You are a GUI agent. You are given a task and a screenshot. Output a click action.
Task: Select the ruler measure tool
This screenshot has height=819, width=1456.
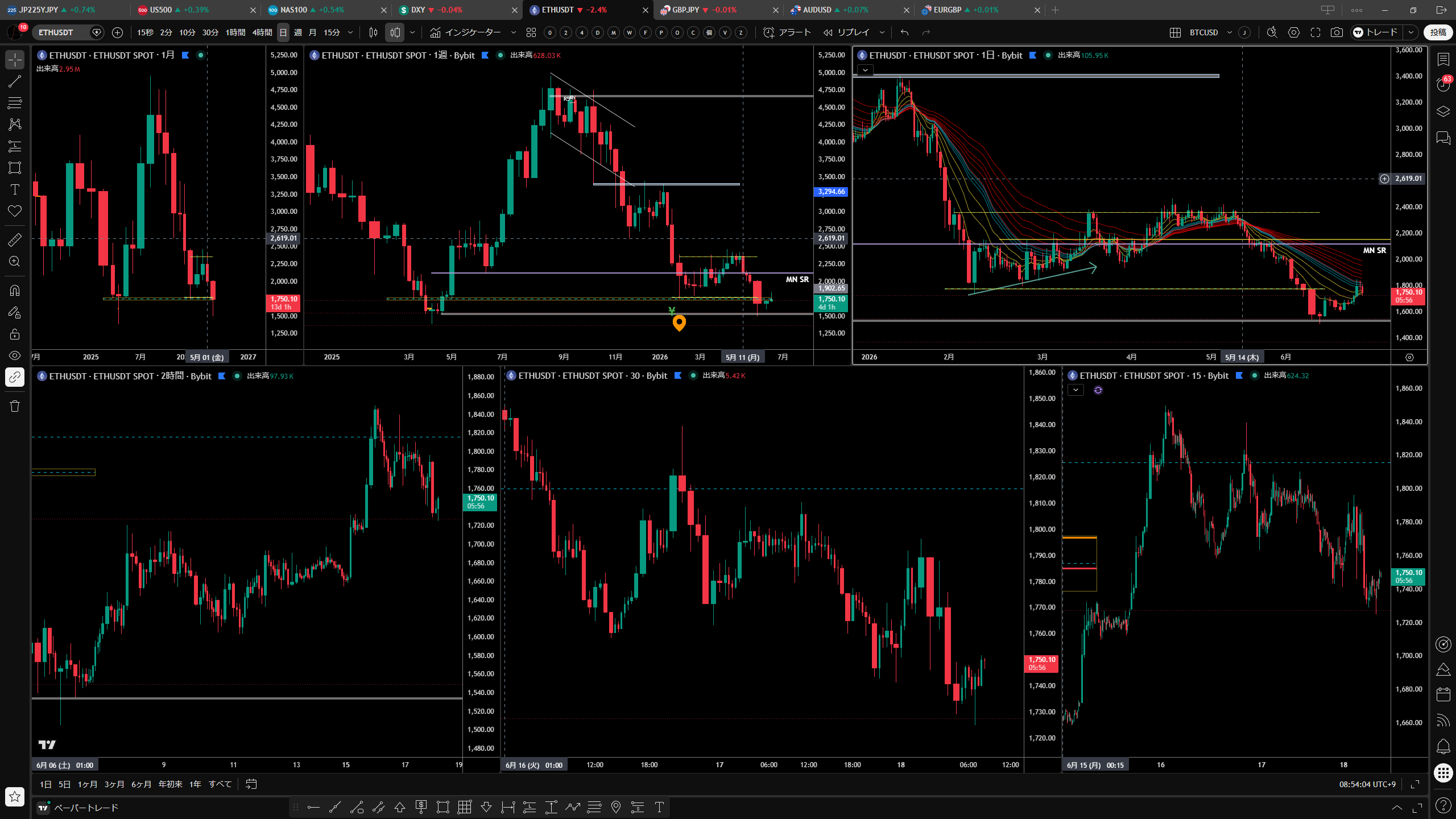pos(15,239)
